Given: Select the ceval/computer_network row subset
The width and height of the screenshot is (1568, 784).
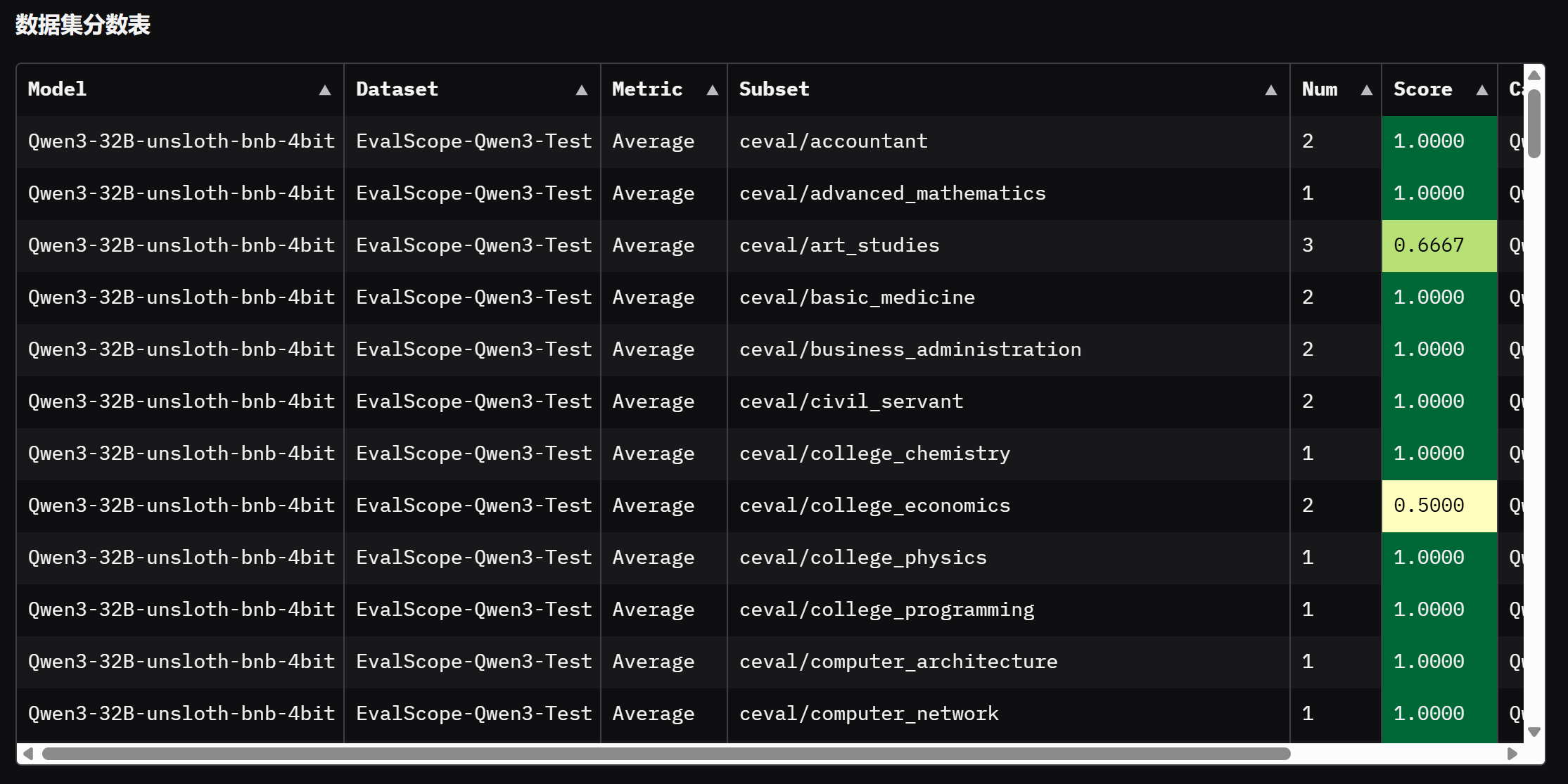Looking at the screenshot, I should pos(1009,714).
